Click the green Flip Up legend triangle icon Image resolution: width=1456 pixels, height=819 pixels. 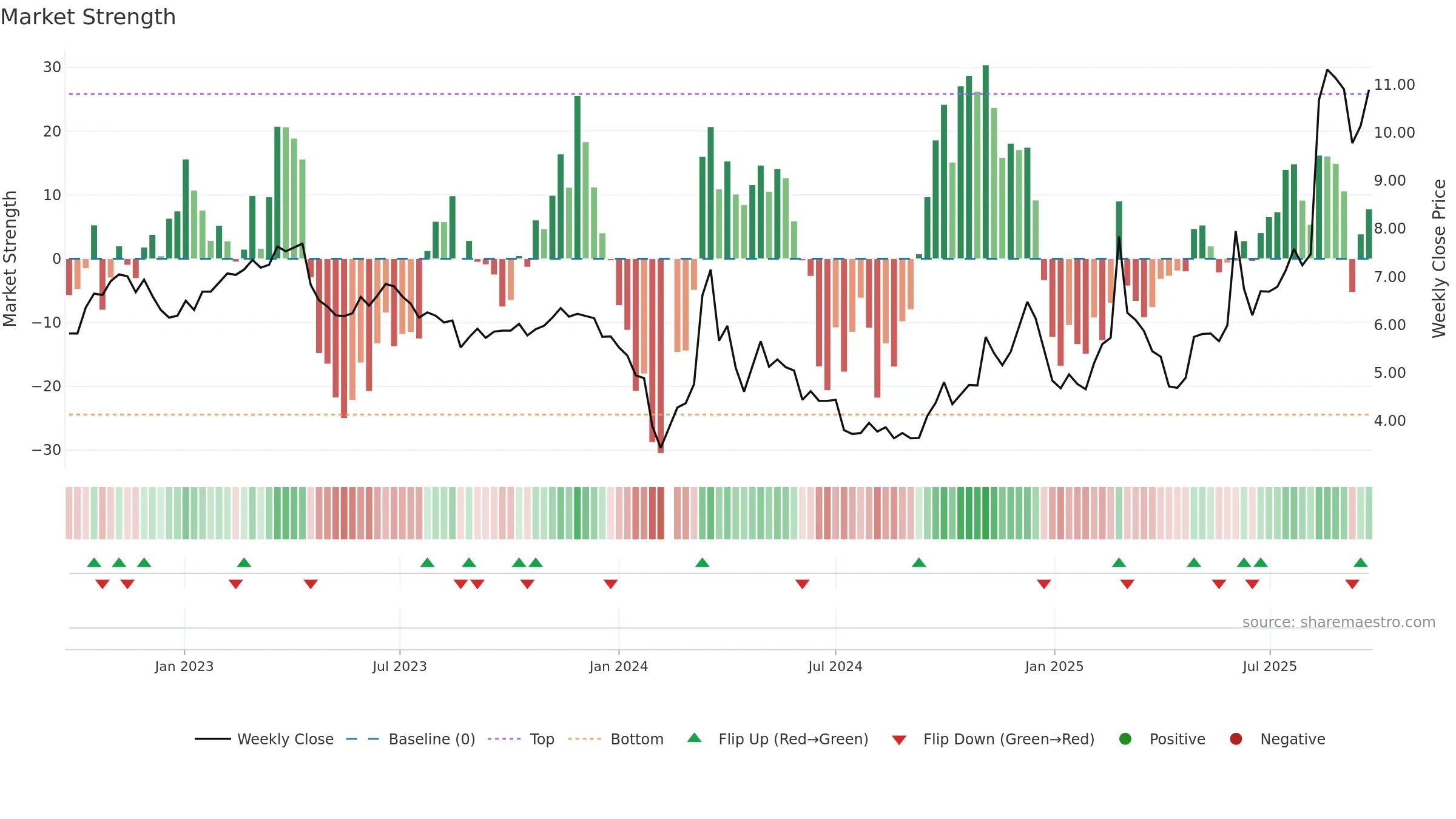(x=694, y=738)
